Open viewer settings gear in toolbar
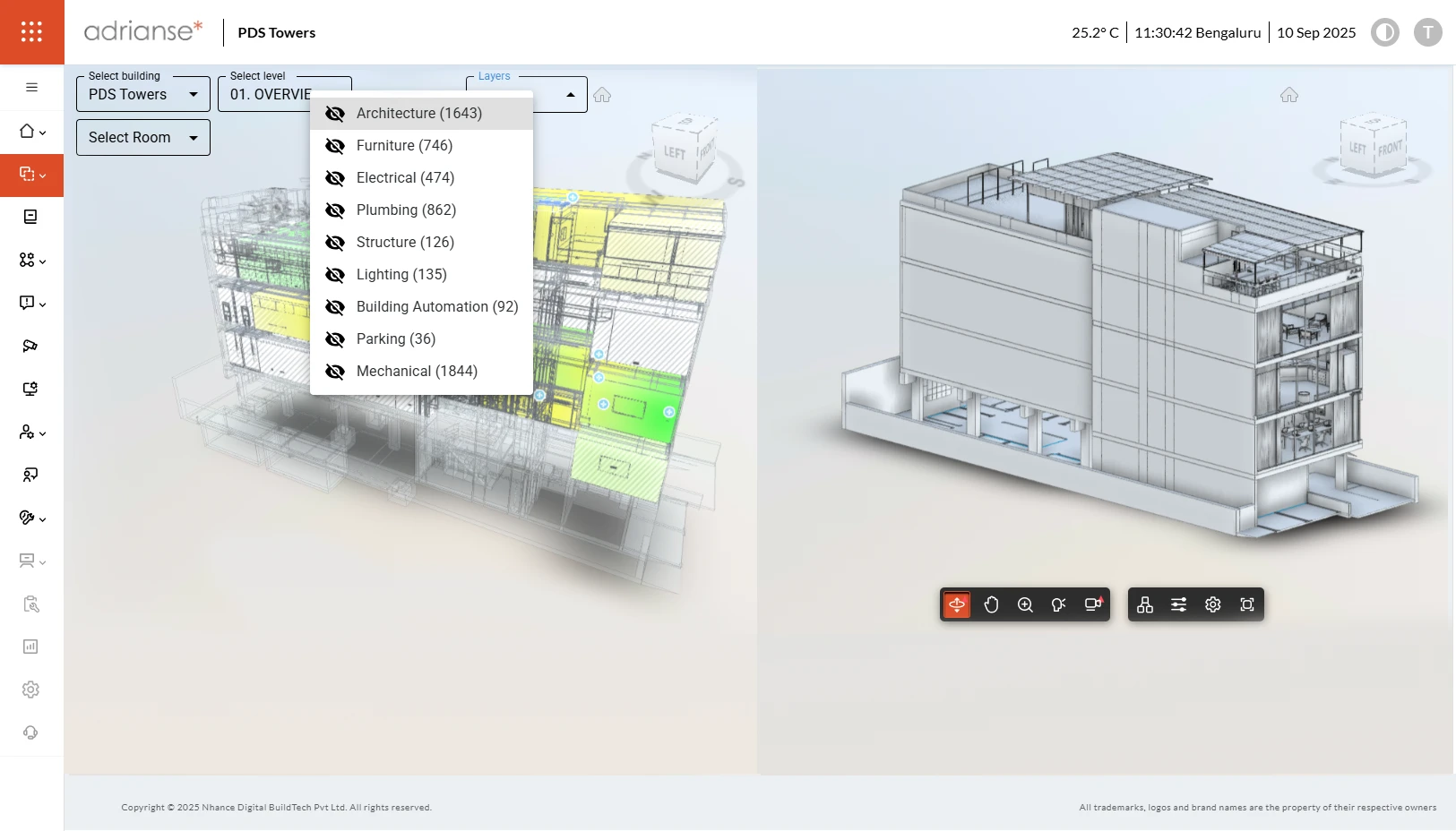 pos(1213,604)
